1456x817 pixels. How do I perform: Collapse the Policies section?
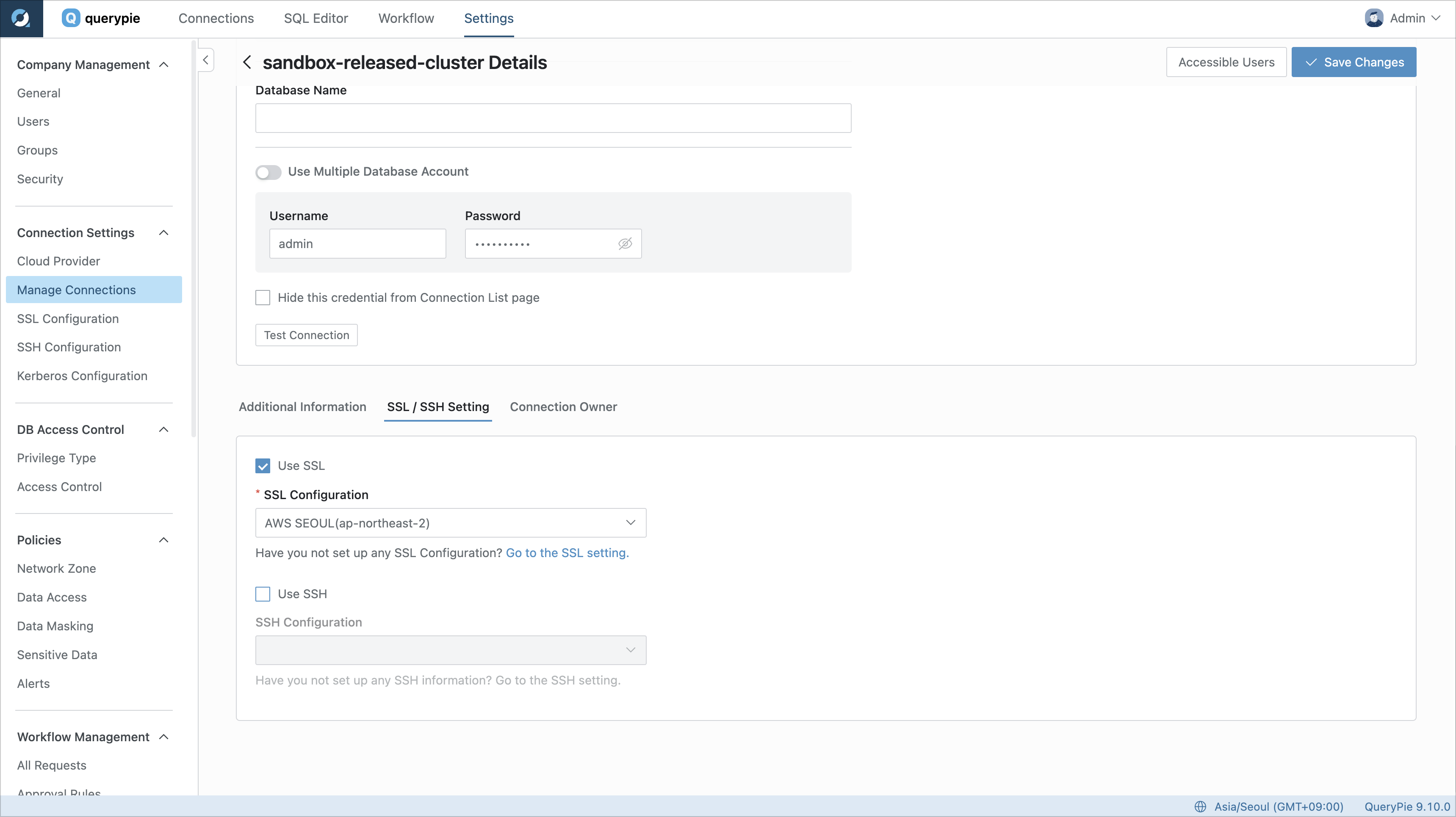pos(164,540)
